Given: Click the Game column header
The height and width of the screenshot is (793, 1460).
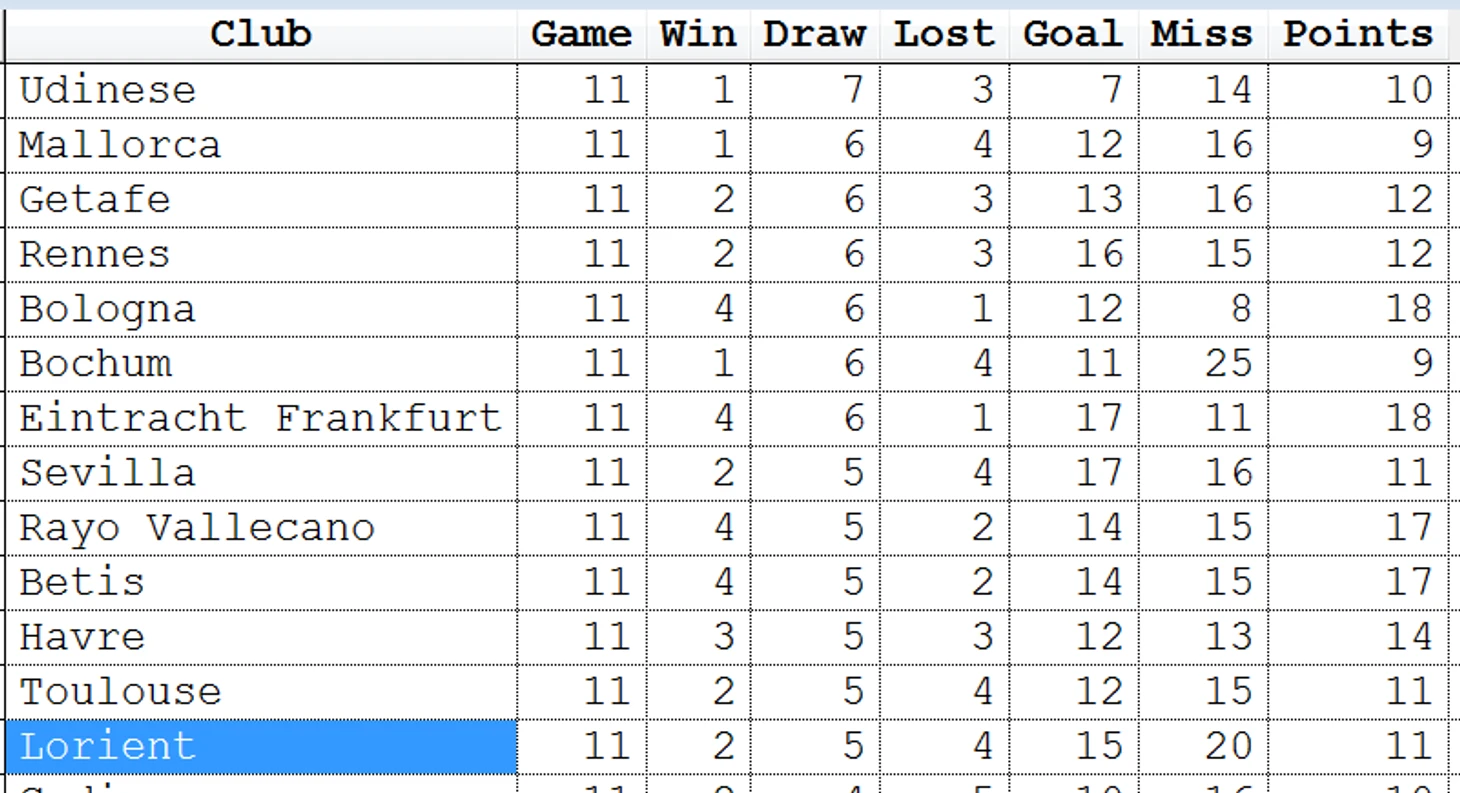Looking at the screenshot, I should tap(582, 35).
